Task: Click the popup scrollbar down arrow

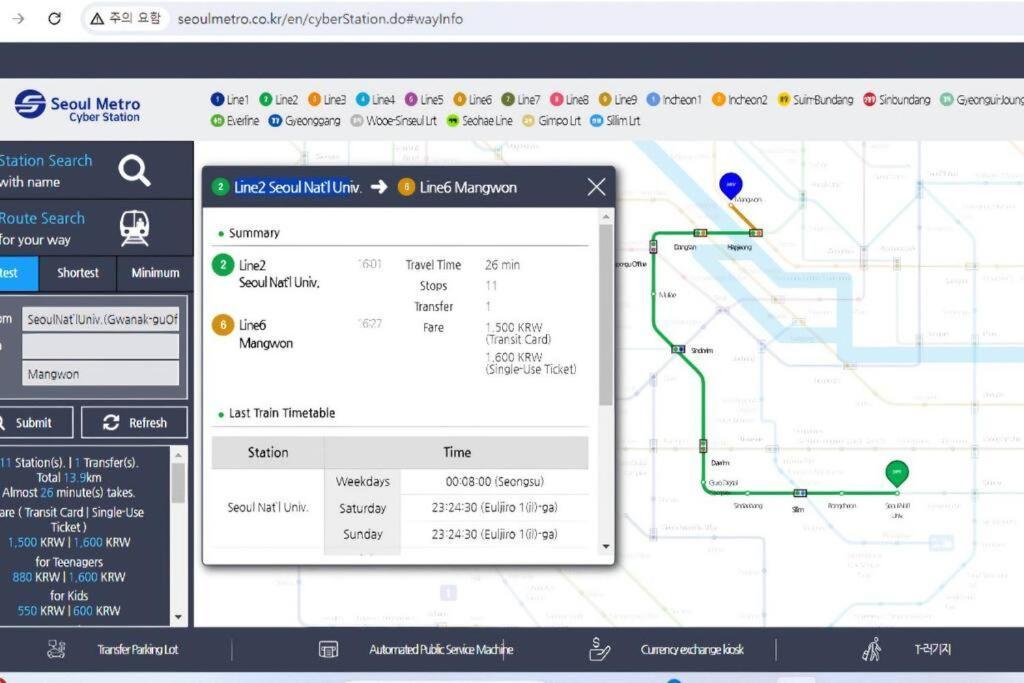Action: click(x=606, y=547)
